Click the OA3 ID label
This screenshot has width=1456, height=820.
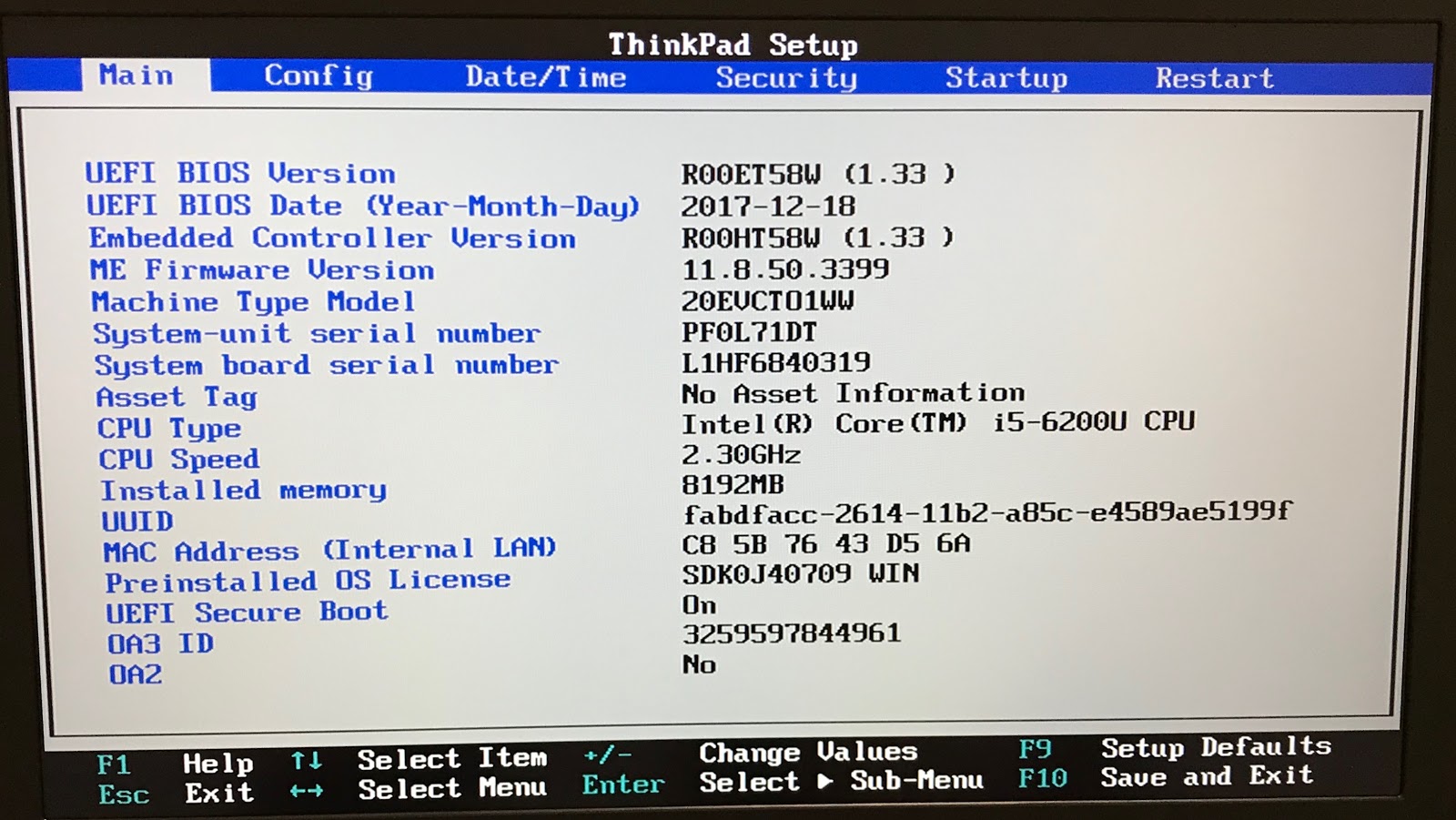click(160, 643)
